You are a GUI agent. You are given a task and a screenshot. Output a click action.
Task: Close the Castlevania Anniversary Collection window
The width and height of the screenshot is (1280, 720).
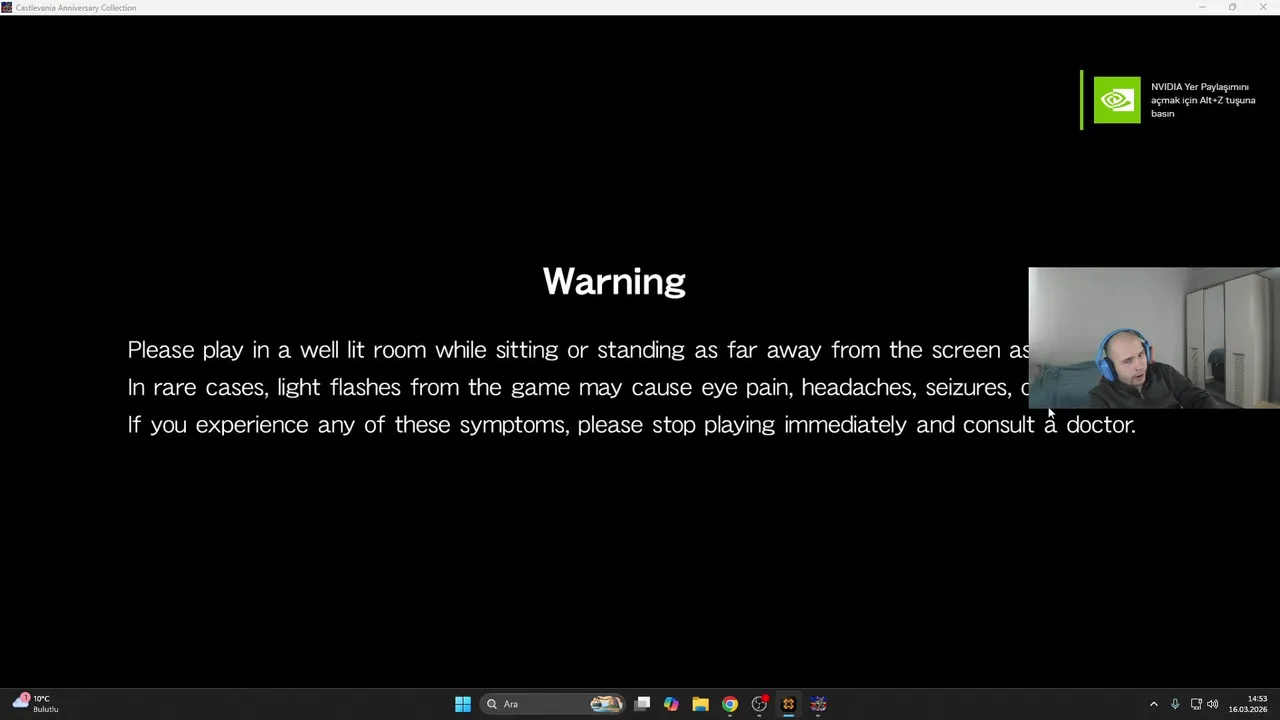pyautogui.click(x=1263, y=7)
